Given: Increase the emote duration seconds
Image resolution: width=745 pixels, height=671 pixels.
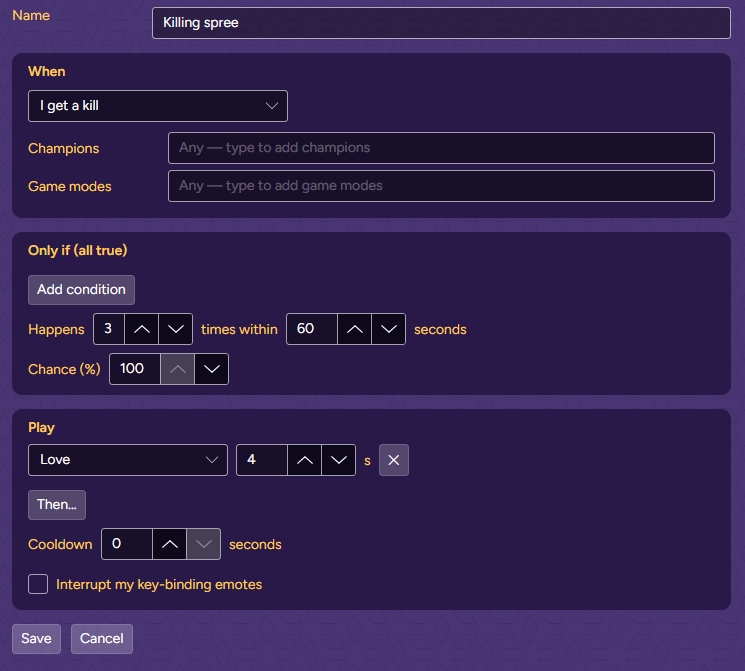Looking at the screenshot, I should (305, 460).
